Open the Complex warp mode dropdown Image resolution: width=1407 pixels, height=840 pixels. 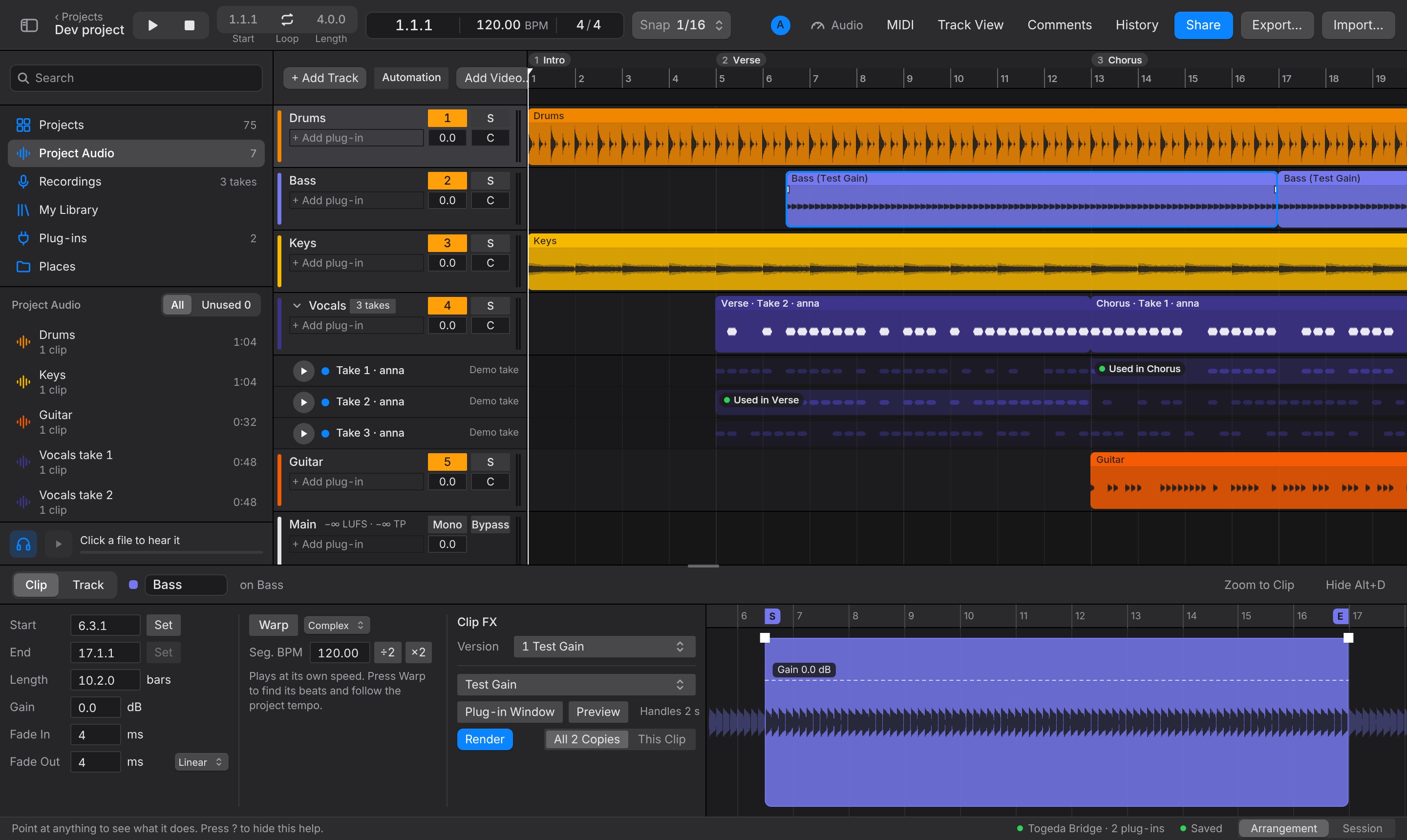(336, 625)
